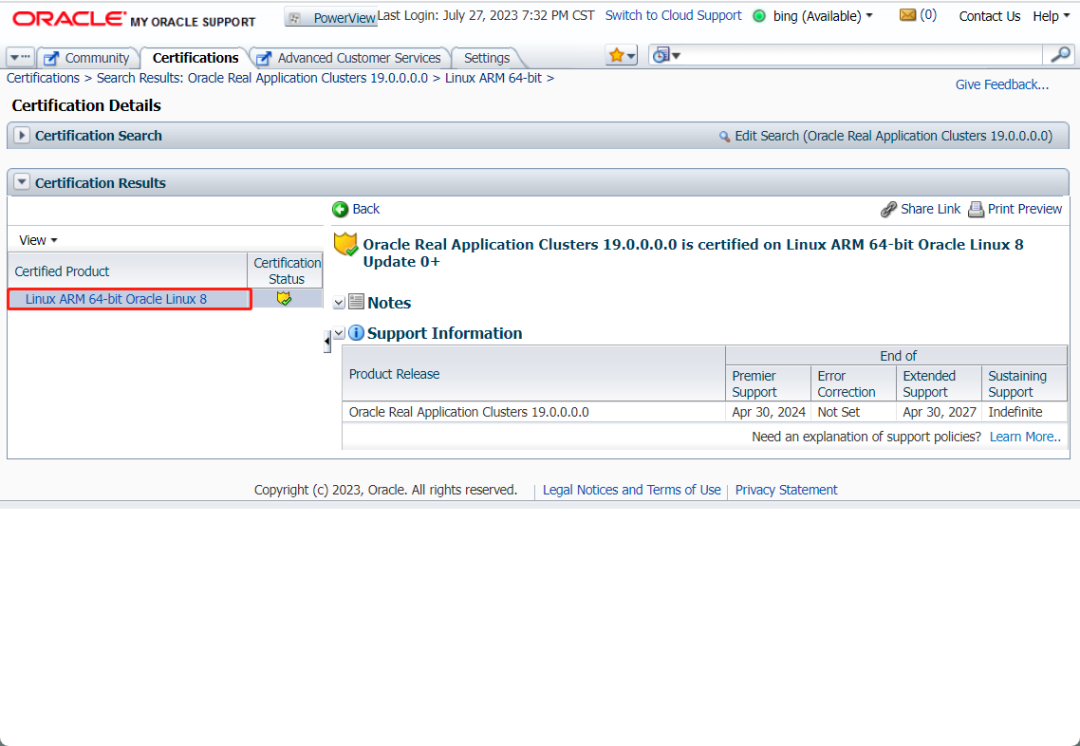Open the bing (Available) status dropdown

point(822,16)
